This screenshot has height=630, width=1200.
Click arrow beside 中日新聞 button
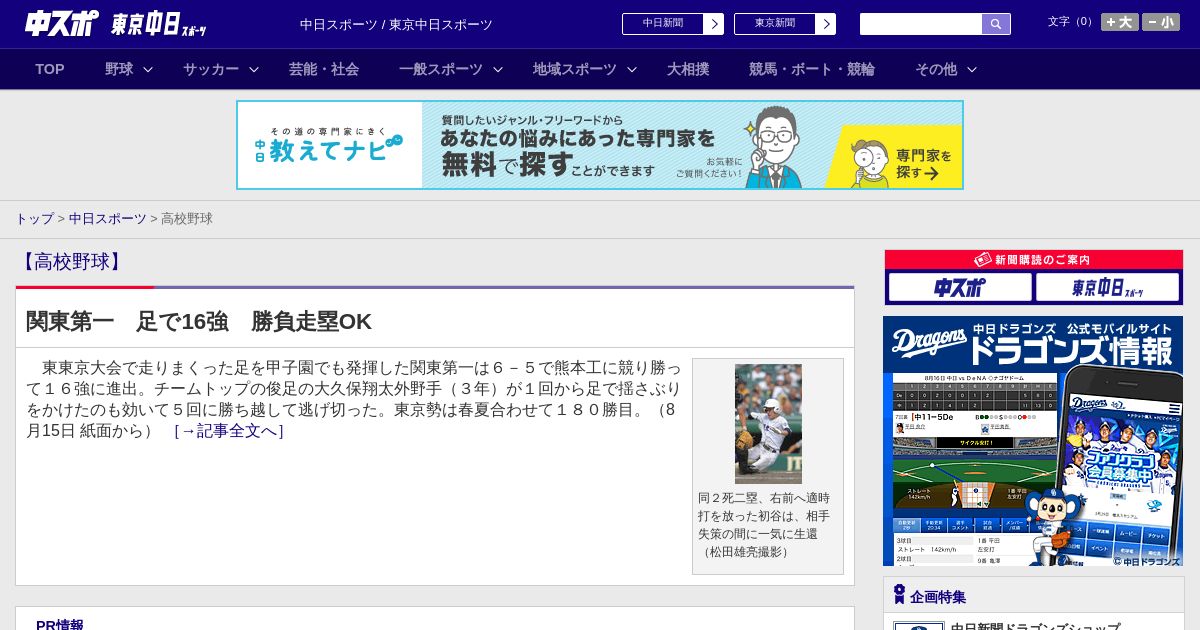(714, 24)
